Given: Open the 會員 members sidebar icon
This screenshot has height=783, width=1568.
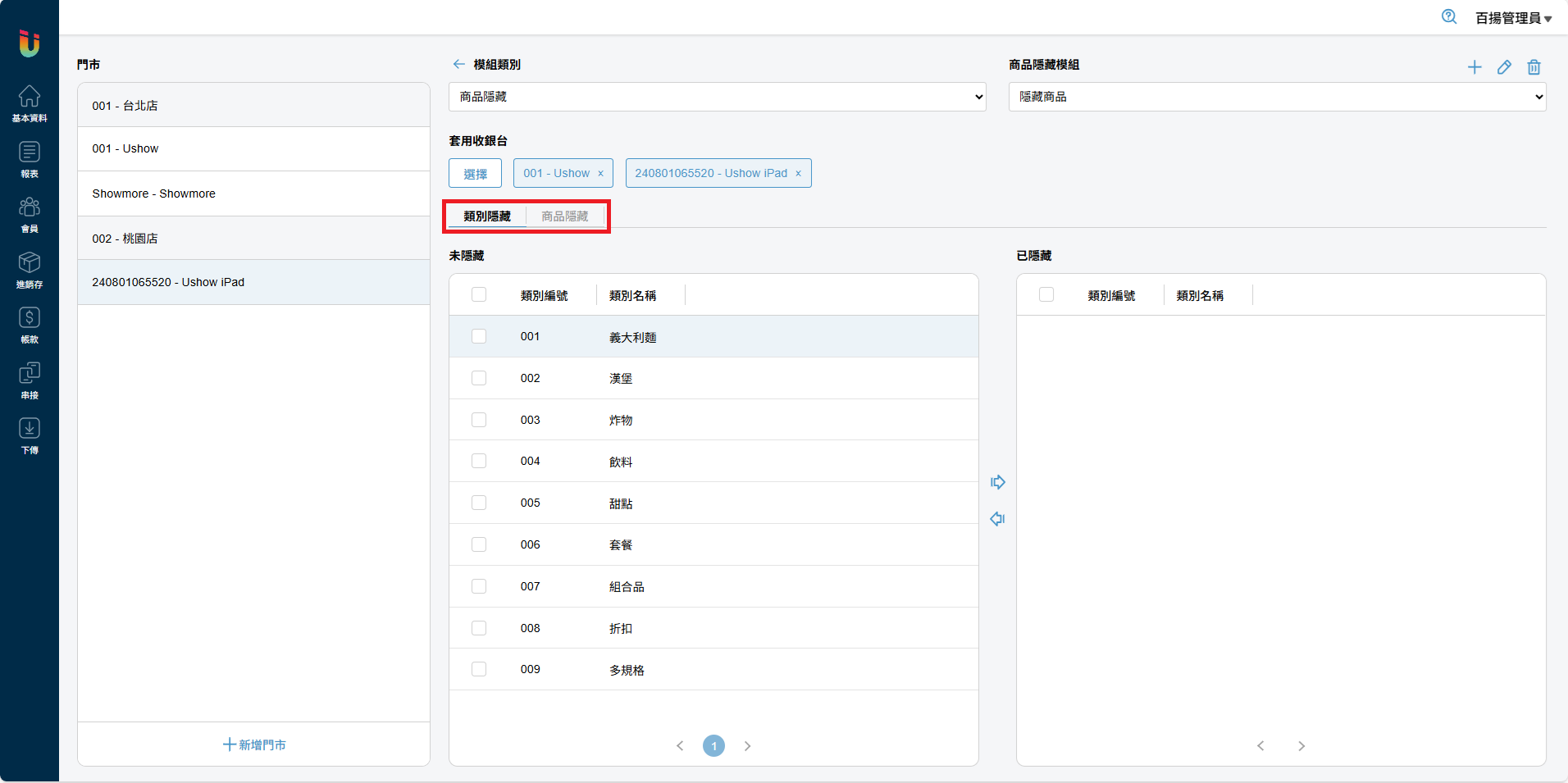Looking at the screenshot, I should 30,214.
